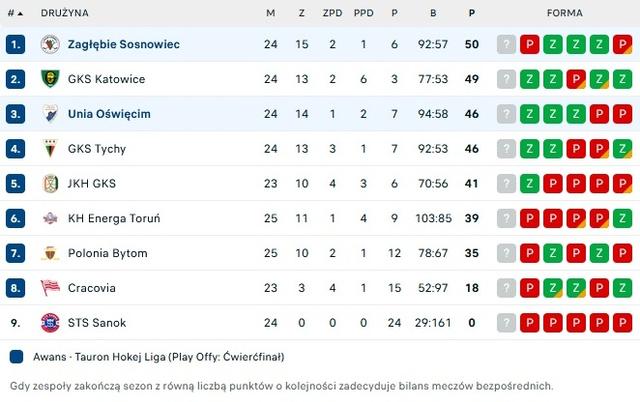Click the GKS Tychy crest
The image size is (640, 402).
50,149
